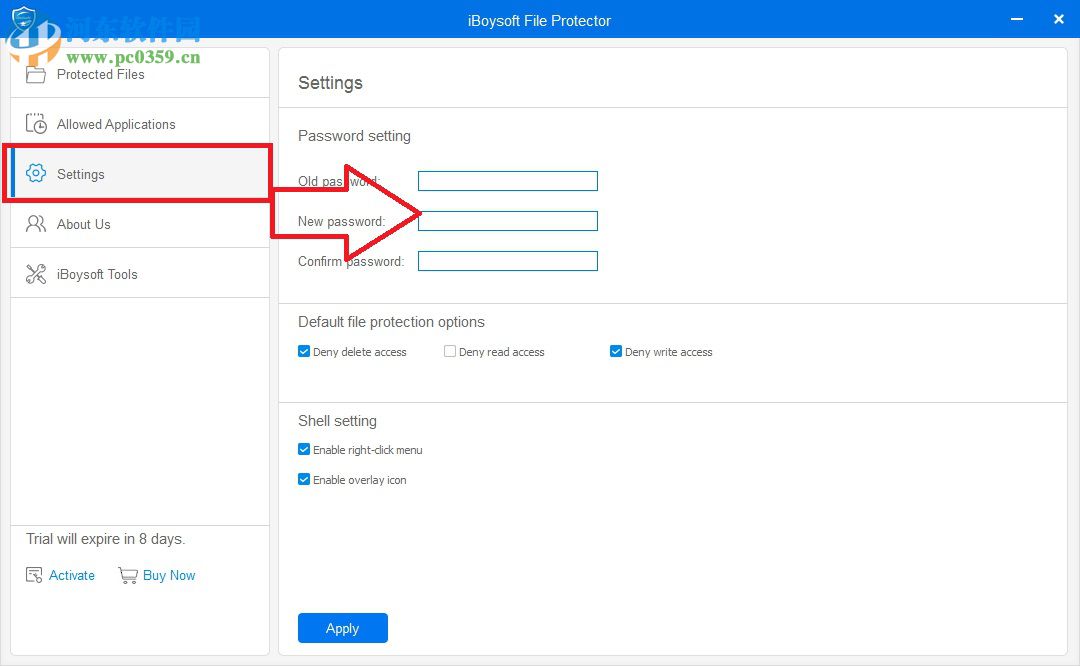Click the Protected Files folder icon
The height and width of the screenshot is (666, 1080).
[36, 73]
